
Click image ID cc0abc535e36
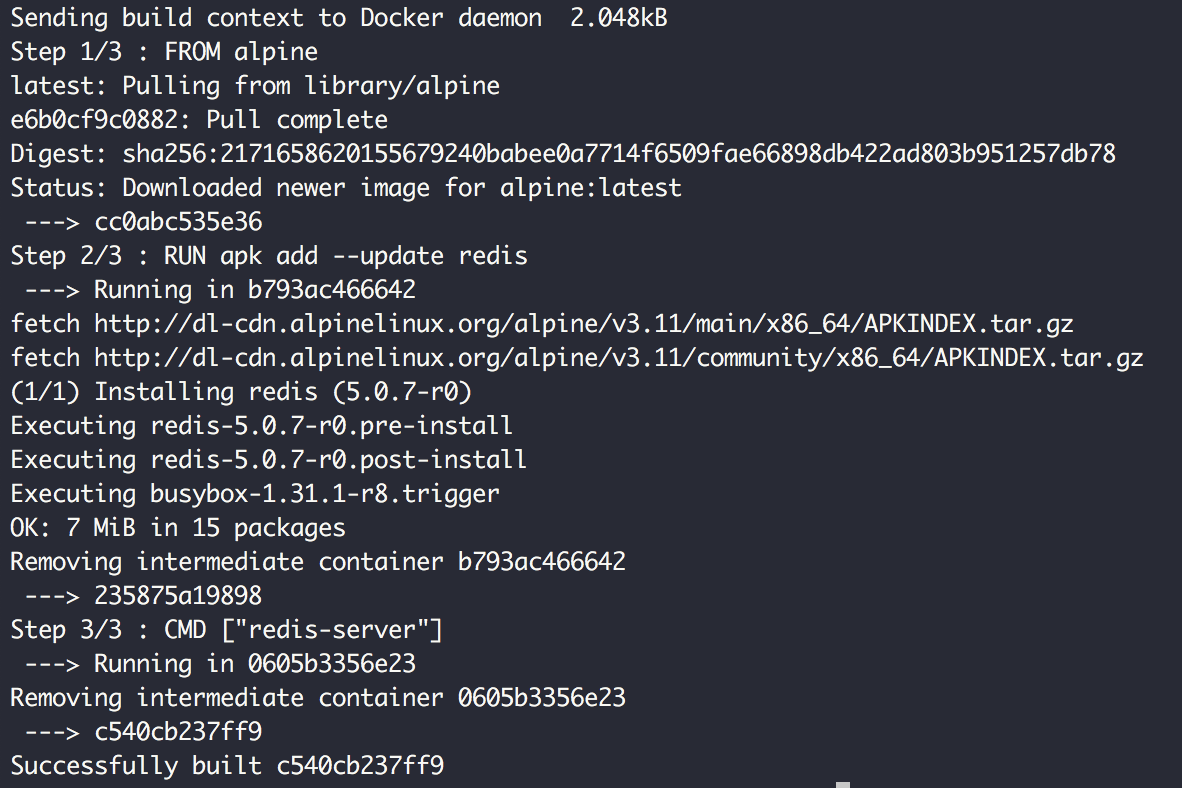178,222
